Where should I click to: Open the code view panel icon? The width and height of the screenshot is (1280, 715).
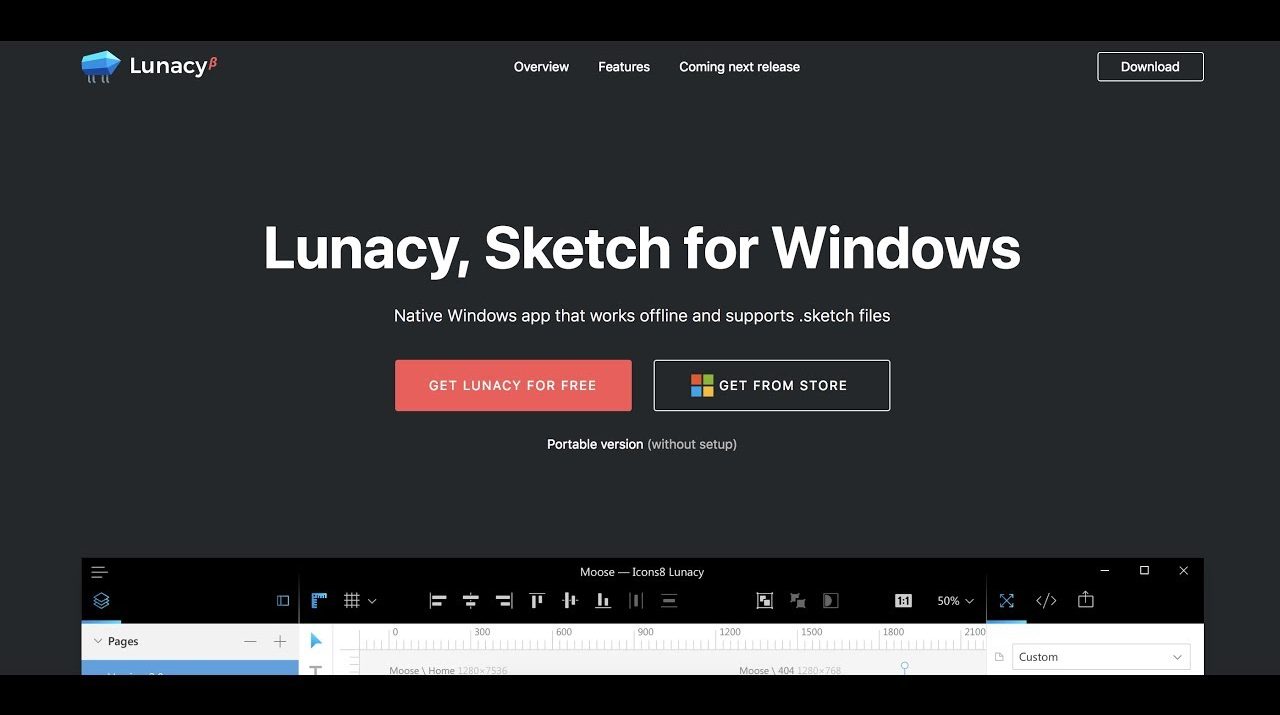click(1046, 601)
